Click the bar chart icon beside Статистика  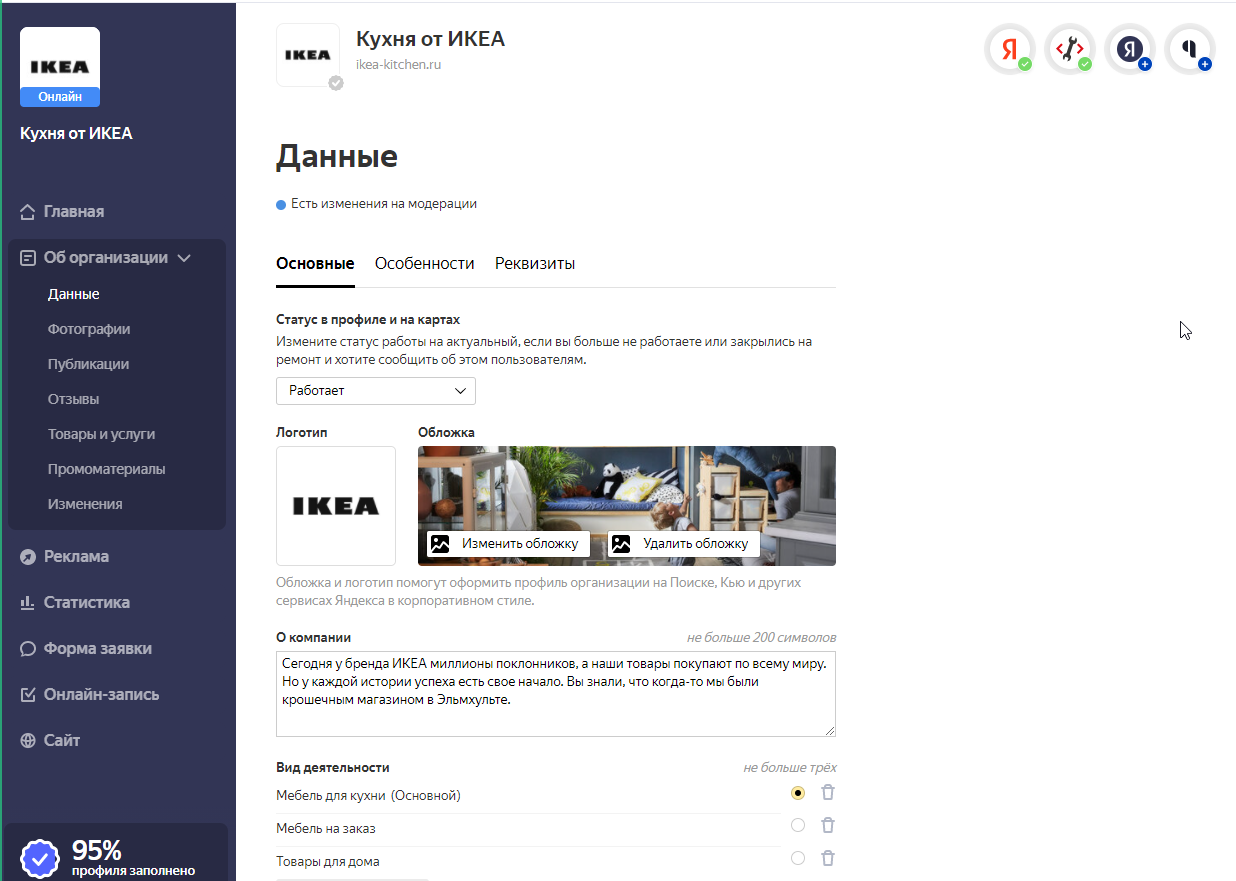pos(28,603)
